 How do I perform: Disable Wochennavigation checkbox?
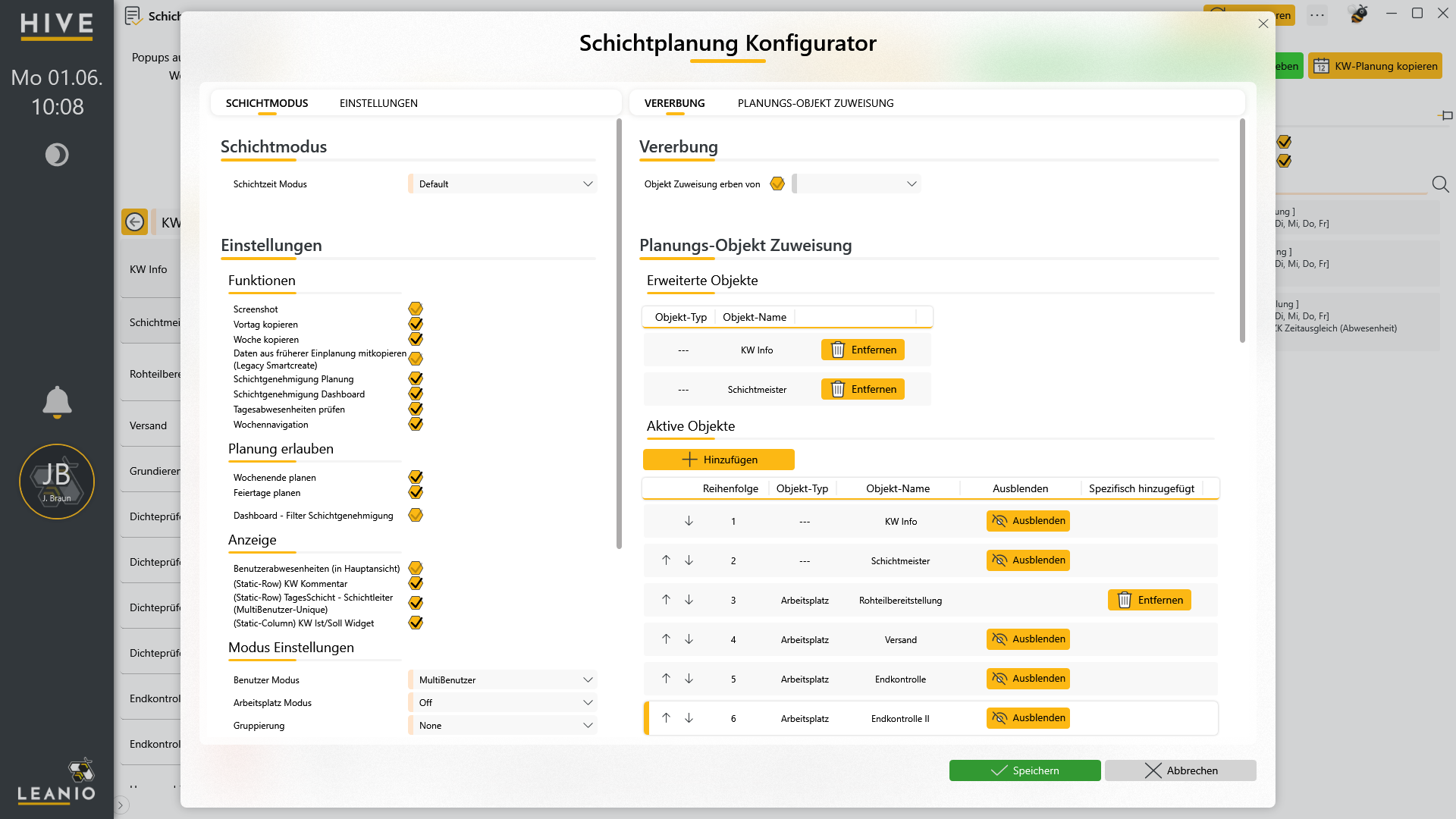point(416,424)
